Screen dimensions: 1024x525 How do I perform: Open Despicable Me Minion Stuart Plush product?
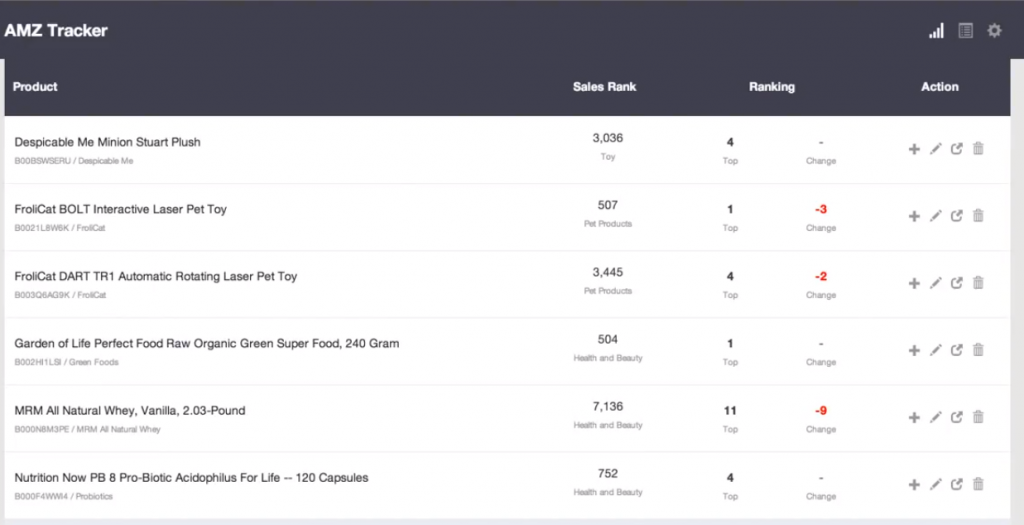click(107, 142)
